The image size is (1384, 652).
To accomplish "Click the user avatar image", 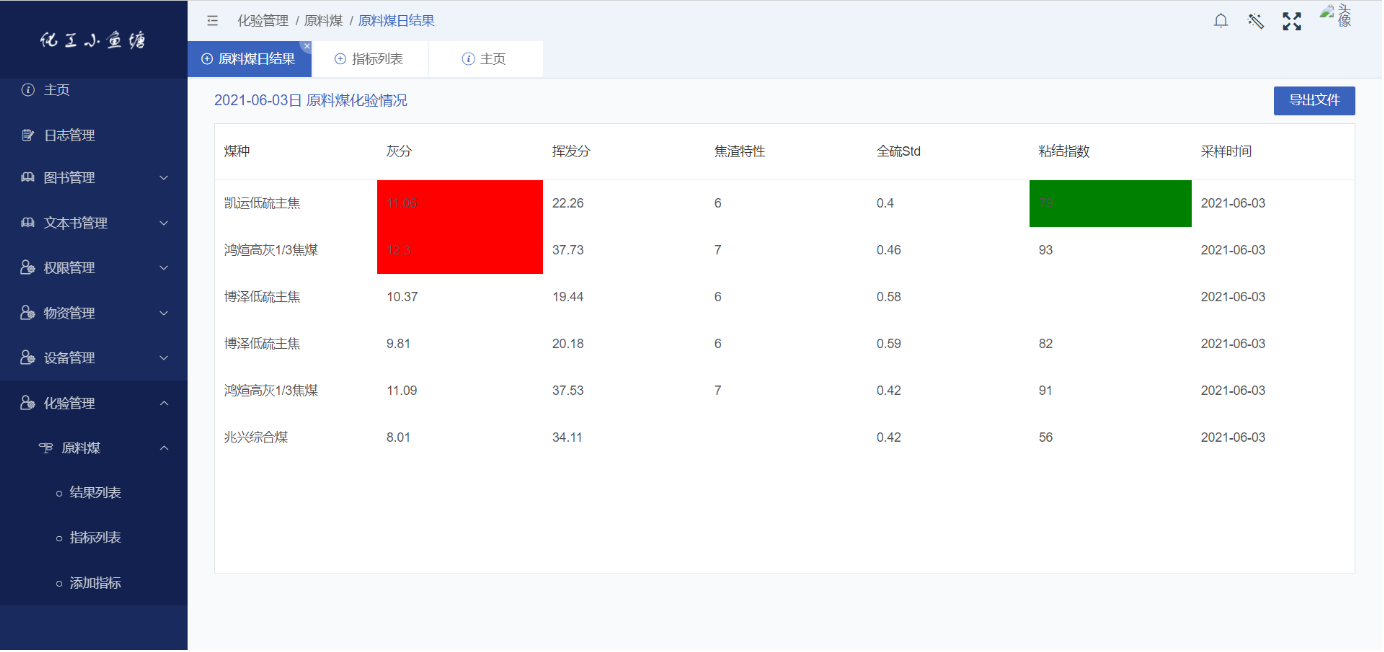I will [x=1335, y=16].
